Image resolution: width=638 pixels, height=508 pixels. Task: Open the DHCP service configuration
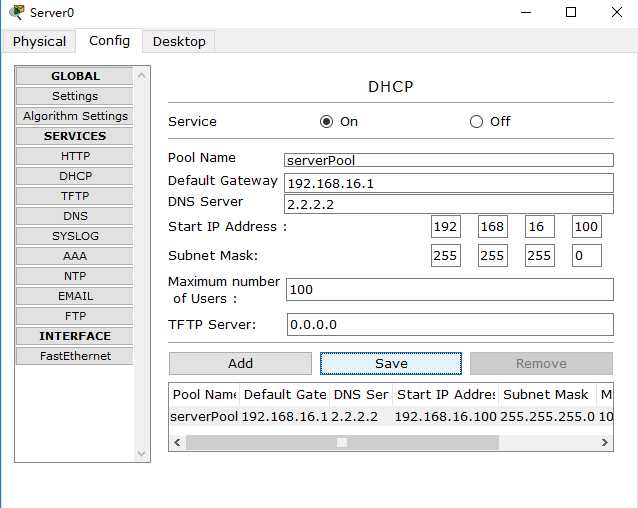pyautogui.click(x=75, y=176)
